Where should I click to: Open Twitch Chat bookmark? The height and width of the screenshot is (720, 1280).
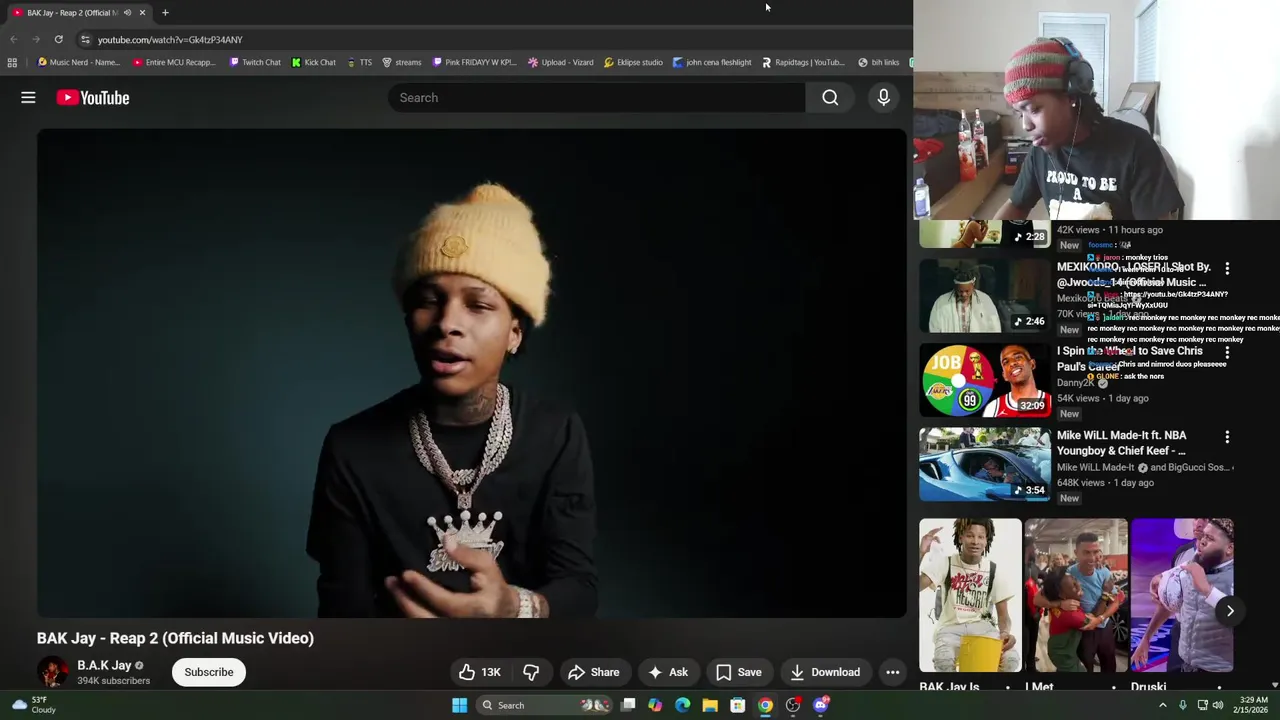click(x=255, y=62)
